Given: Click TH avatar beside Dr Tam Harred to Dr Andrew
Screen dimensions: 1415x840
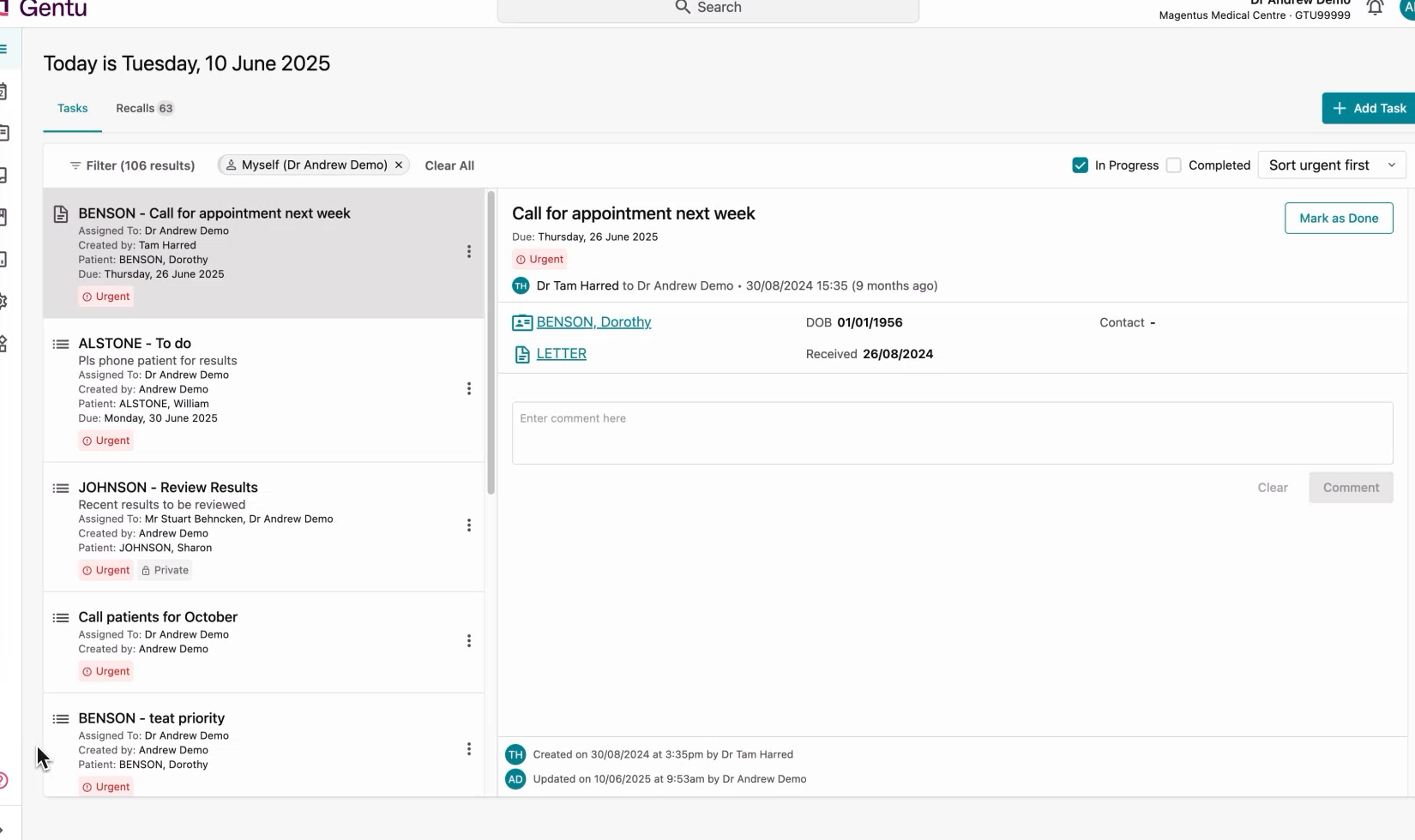Looking at the screenshot, I should click(x=521, y=285).
